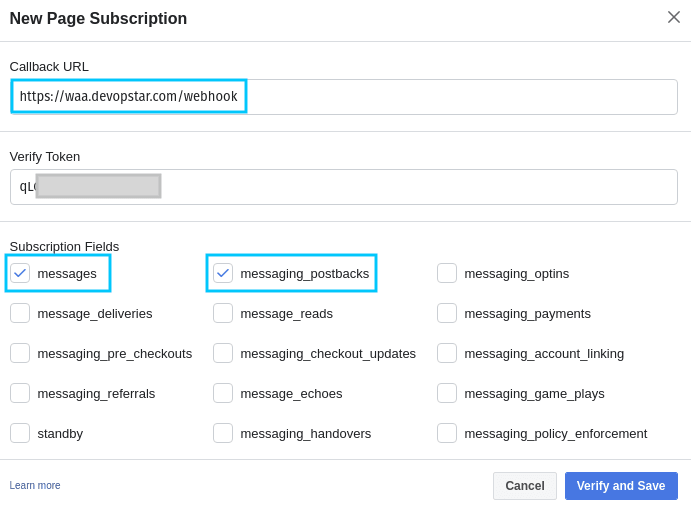Check the message_echoes checkbox
Screen dimensions: 691x505
(223, 393)
